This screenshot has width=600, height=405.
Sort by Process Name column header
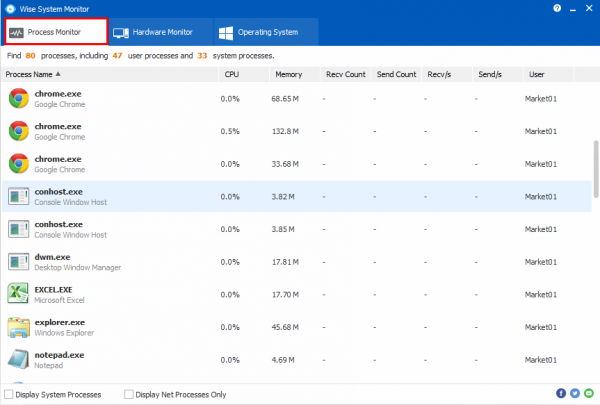click(x=32, y=74)
